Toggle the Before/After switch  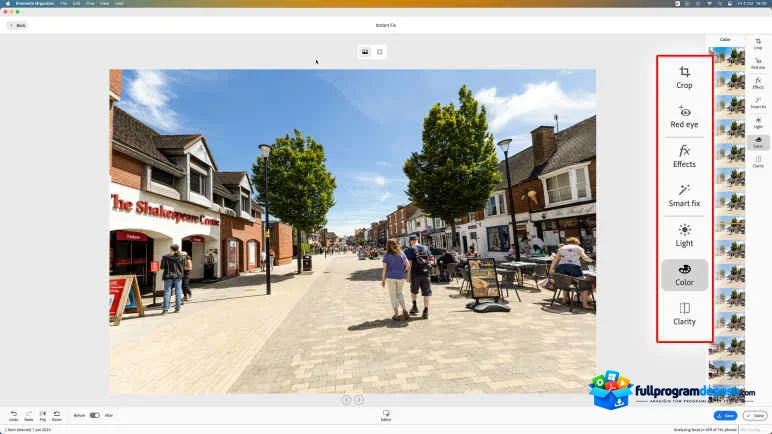[x=95, y=415]
